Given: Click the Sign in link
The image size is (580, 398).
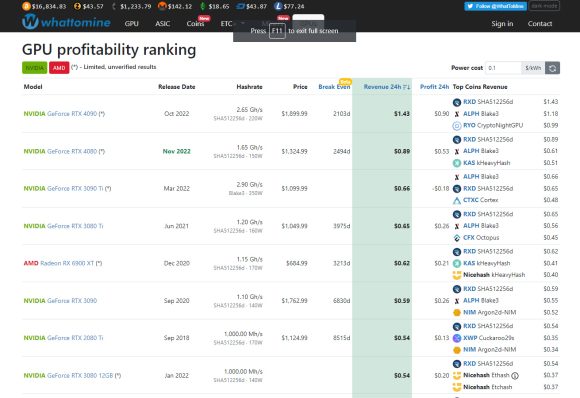Looking at the screenshot, I should coord(502,24).
